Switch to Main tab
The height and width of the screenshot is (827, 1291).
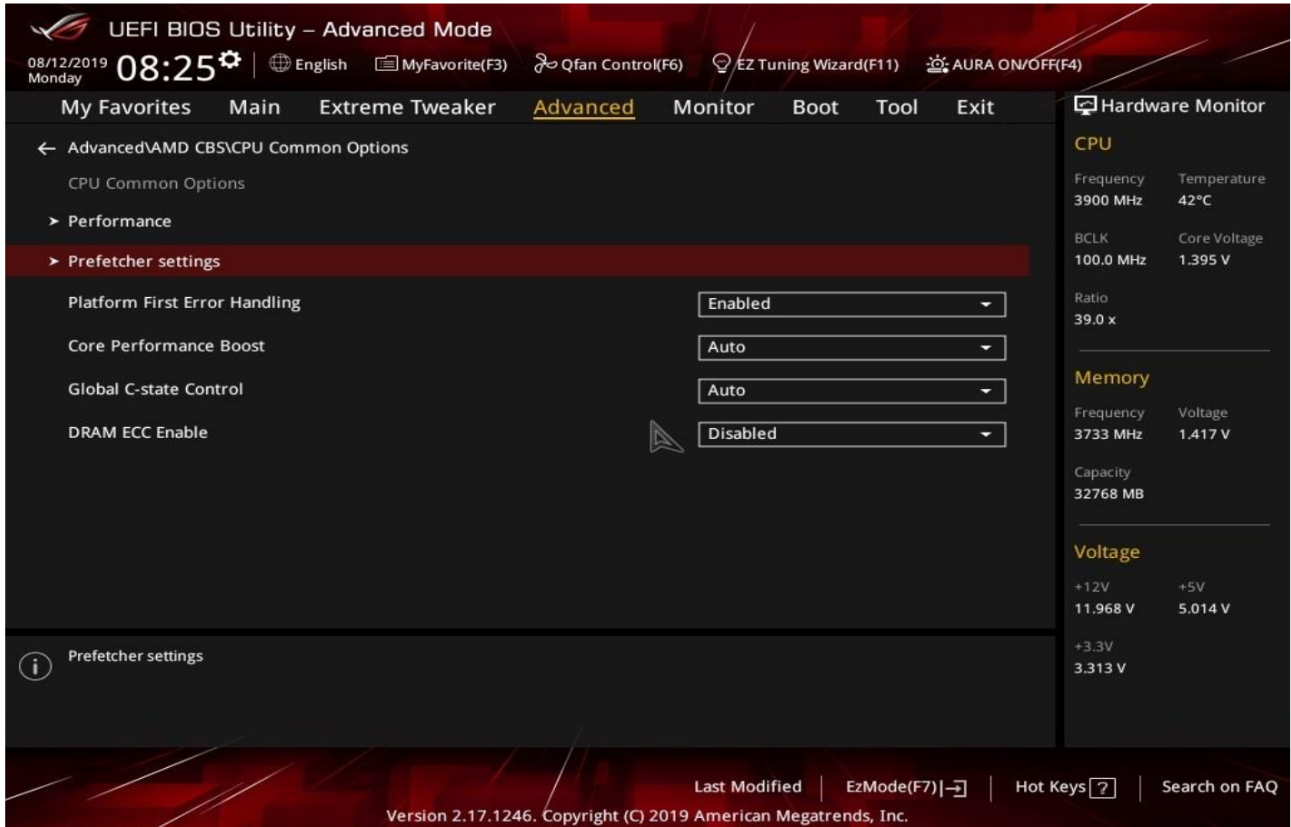tap(255, 107)
